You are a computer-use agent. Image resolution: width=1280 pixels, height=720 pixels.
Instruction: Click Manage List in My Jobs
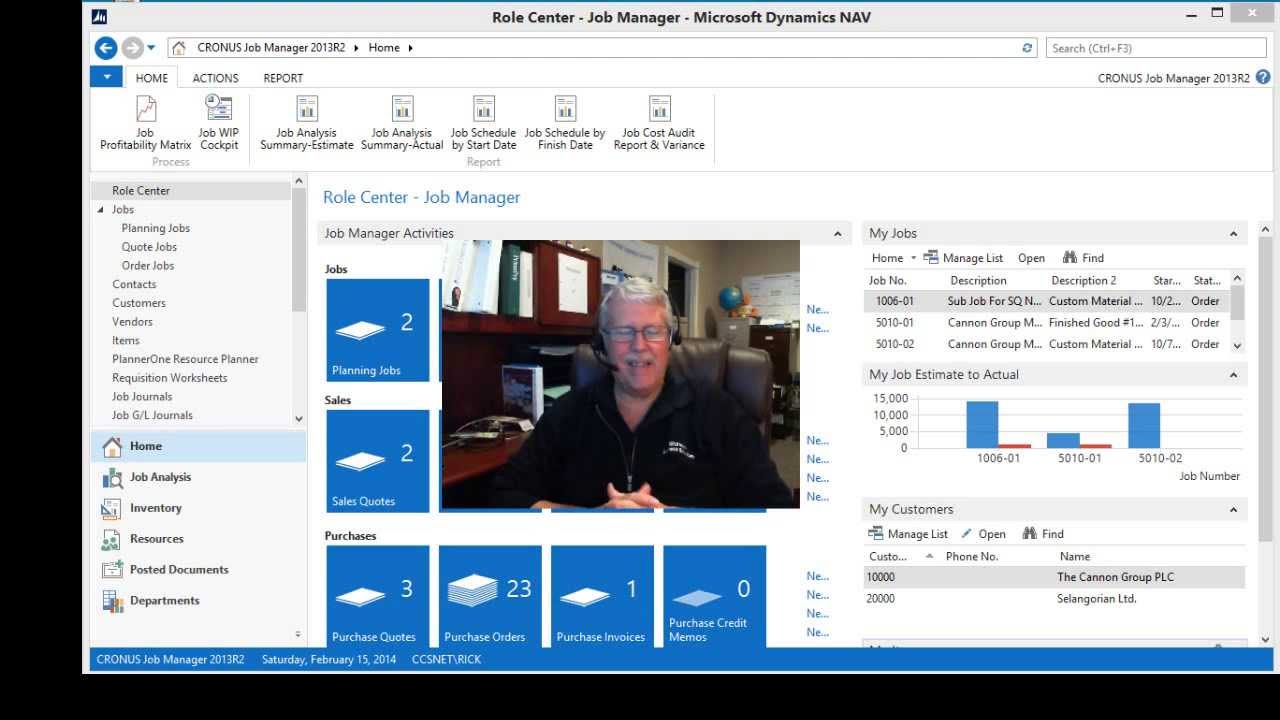963,258
